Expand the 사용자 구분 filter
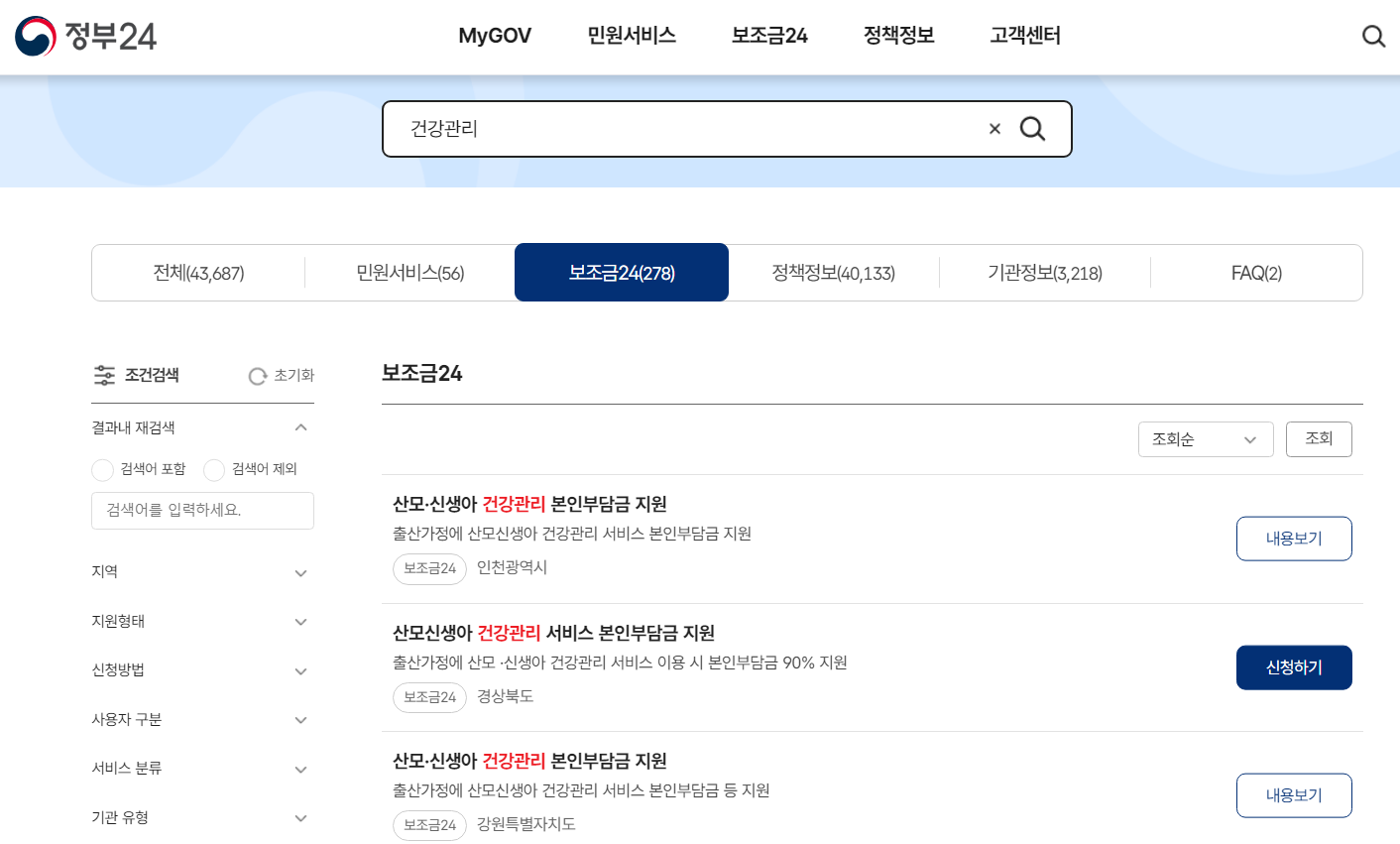The image size is (1400, 844). point(301,720)
